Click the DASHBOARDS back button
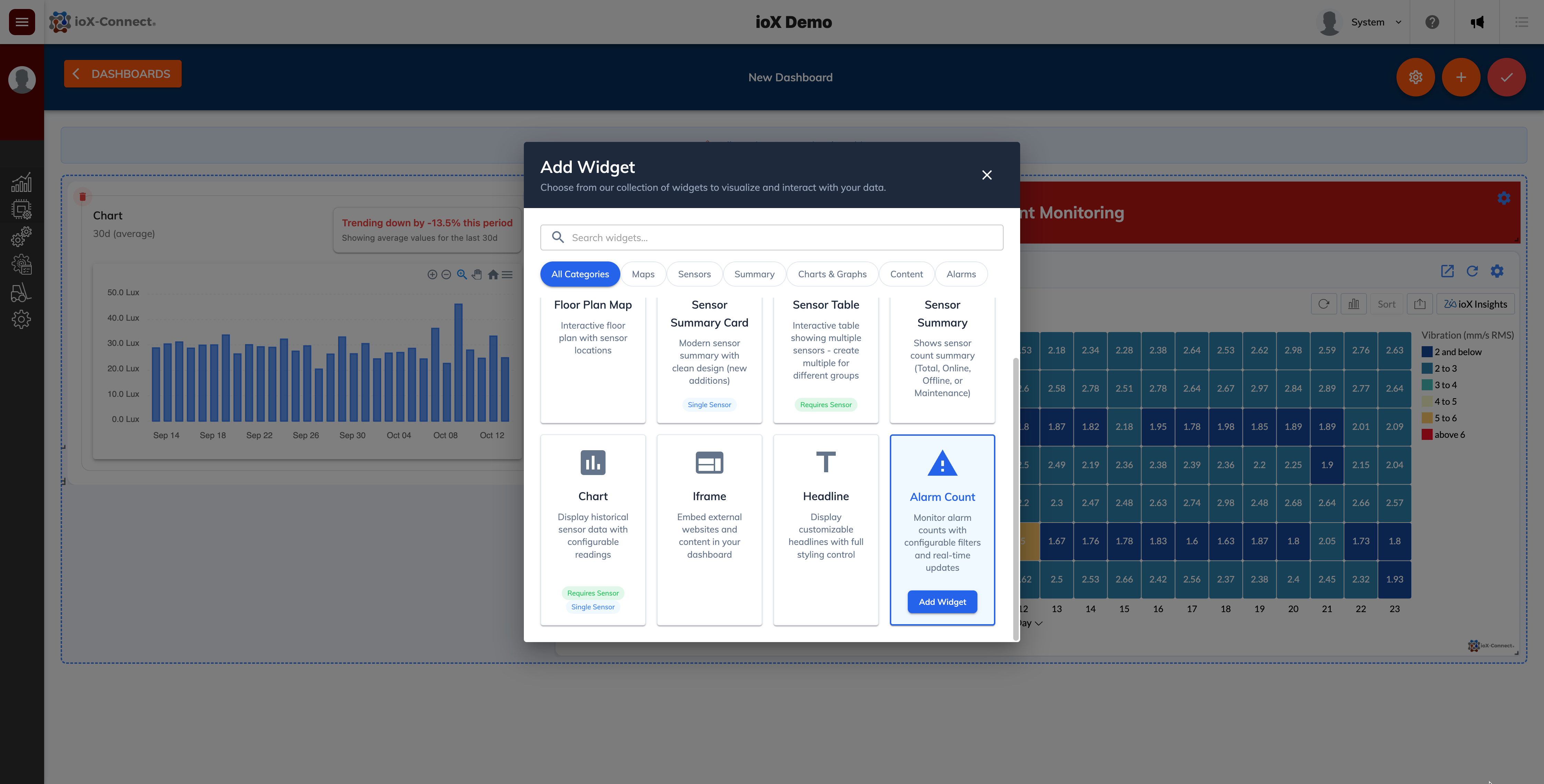Image resolution: width=1544 pixels, height=784 pixels. (x=122, y=73)
